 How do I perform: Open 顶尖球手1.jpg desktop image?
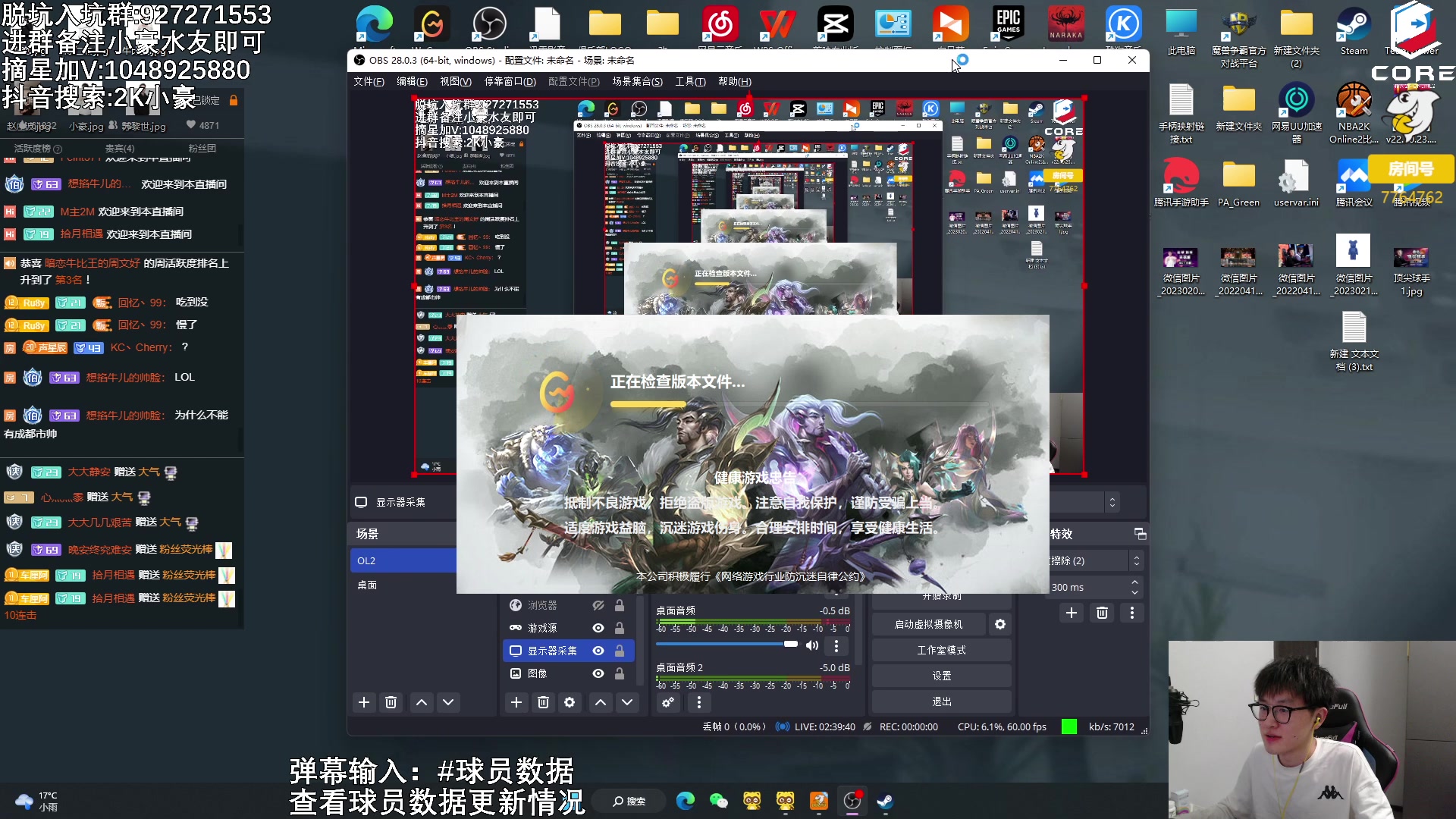point(1411,271)
